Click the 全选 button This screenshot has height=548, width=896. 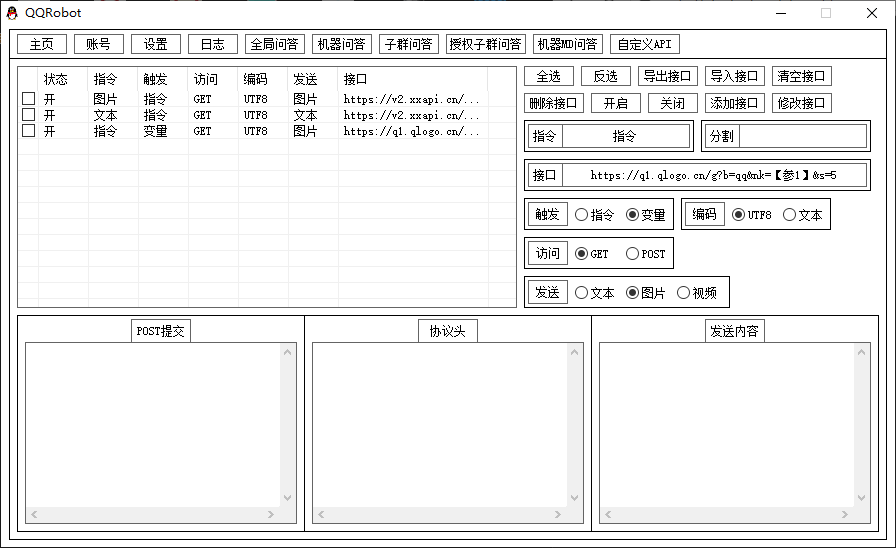(x=549, y=76)
